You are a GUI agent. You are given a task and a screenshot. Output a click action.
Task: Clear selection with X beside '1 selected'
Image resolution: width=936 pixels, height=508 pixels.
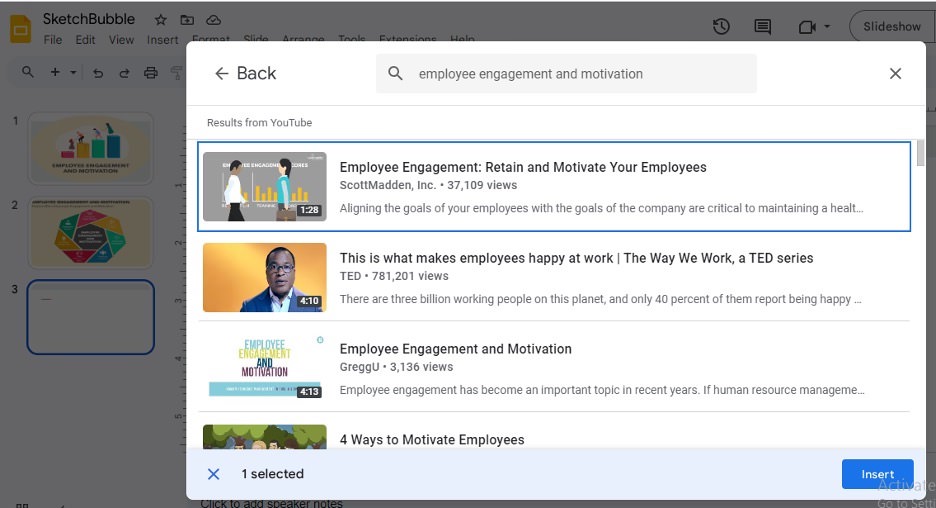(x=213, y=474)
